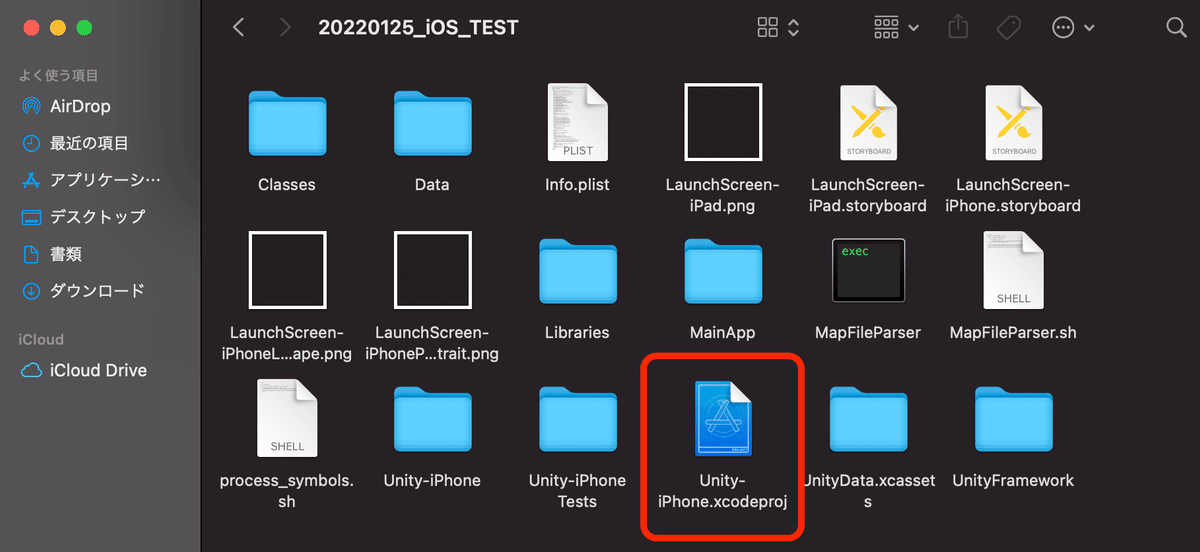Click the Share toolbar icon
This screenshot has width=1200, height=552.
click(958, 27)
